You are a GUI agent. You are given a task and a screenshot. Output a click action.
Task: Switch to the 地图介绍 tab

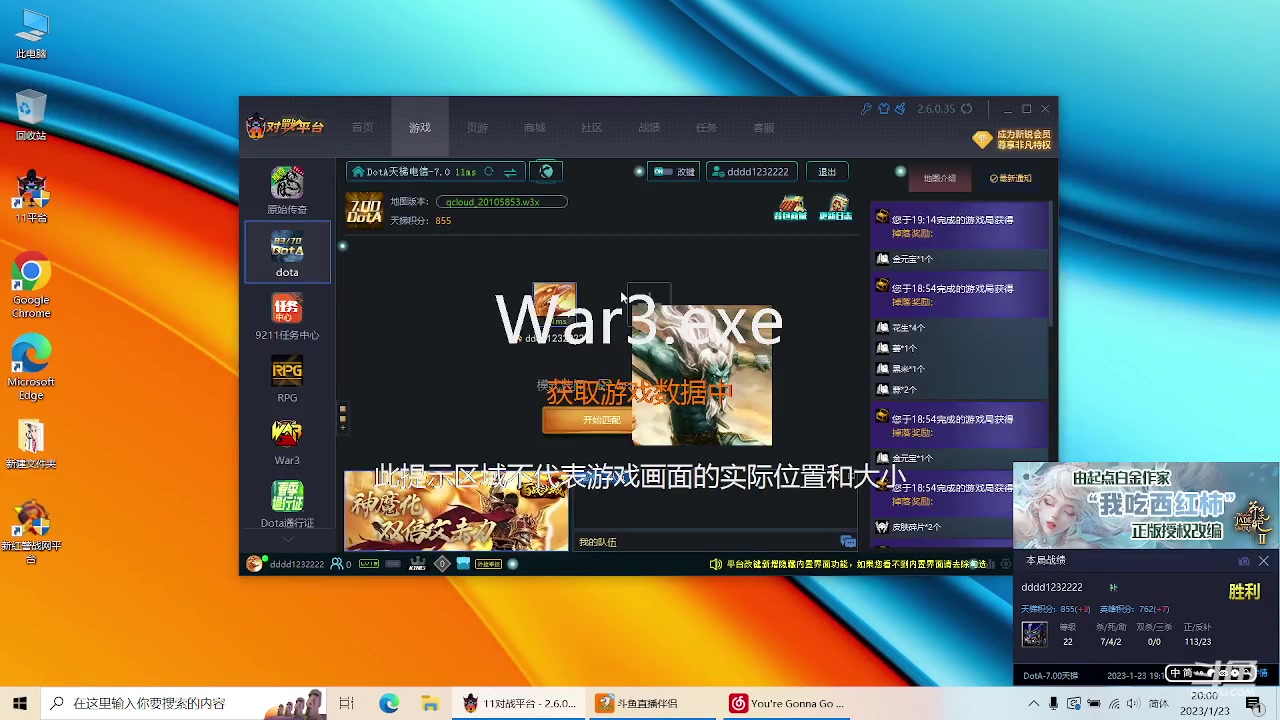coord(939,178)
